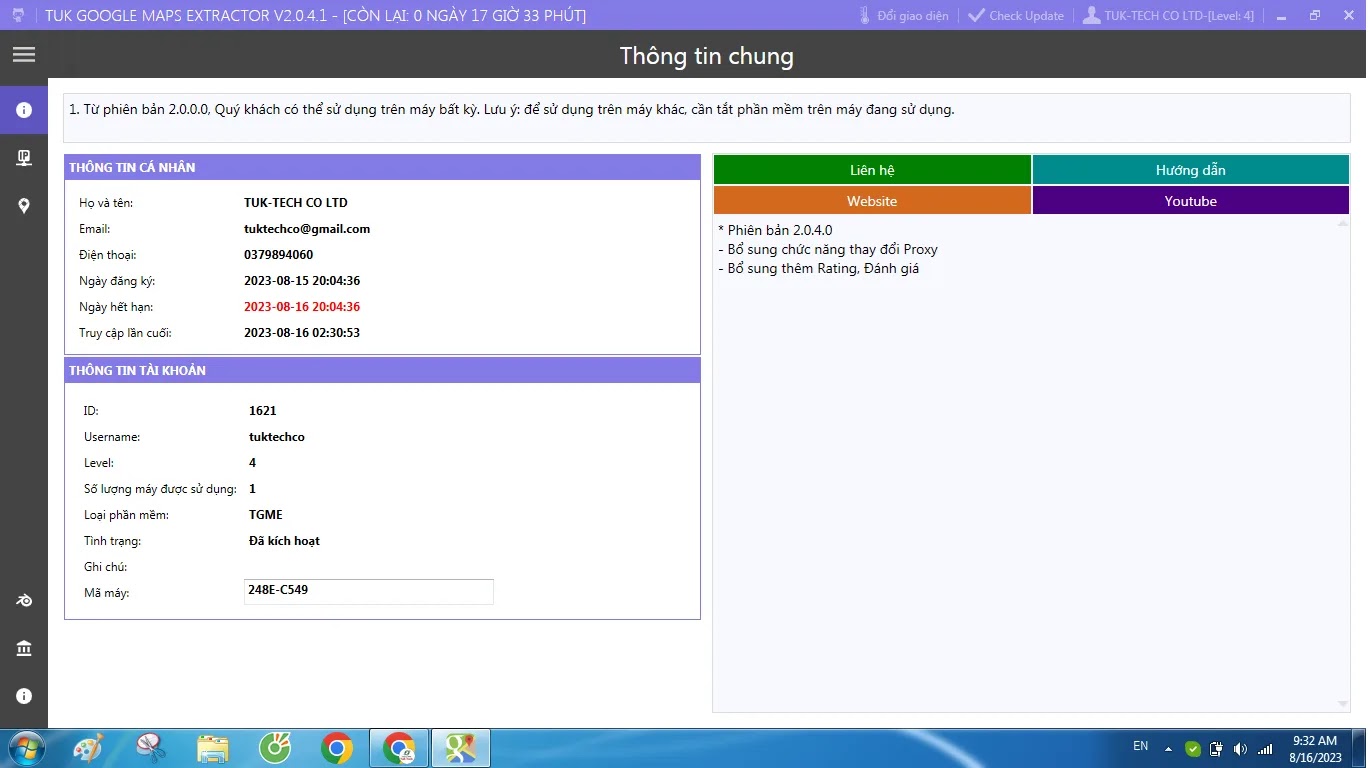Select the info sidebar icon highlighted in purple
1370x768 pixels.
point(24,110)
